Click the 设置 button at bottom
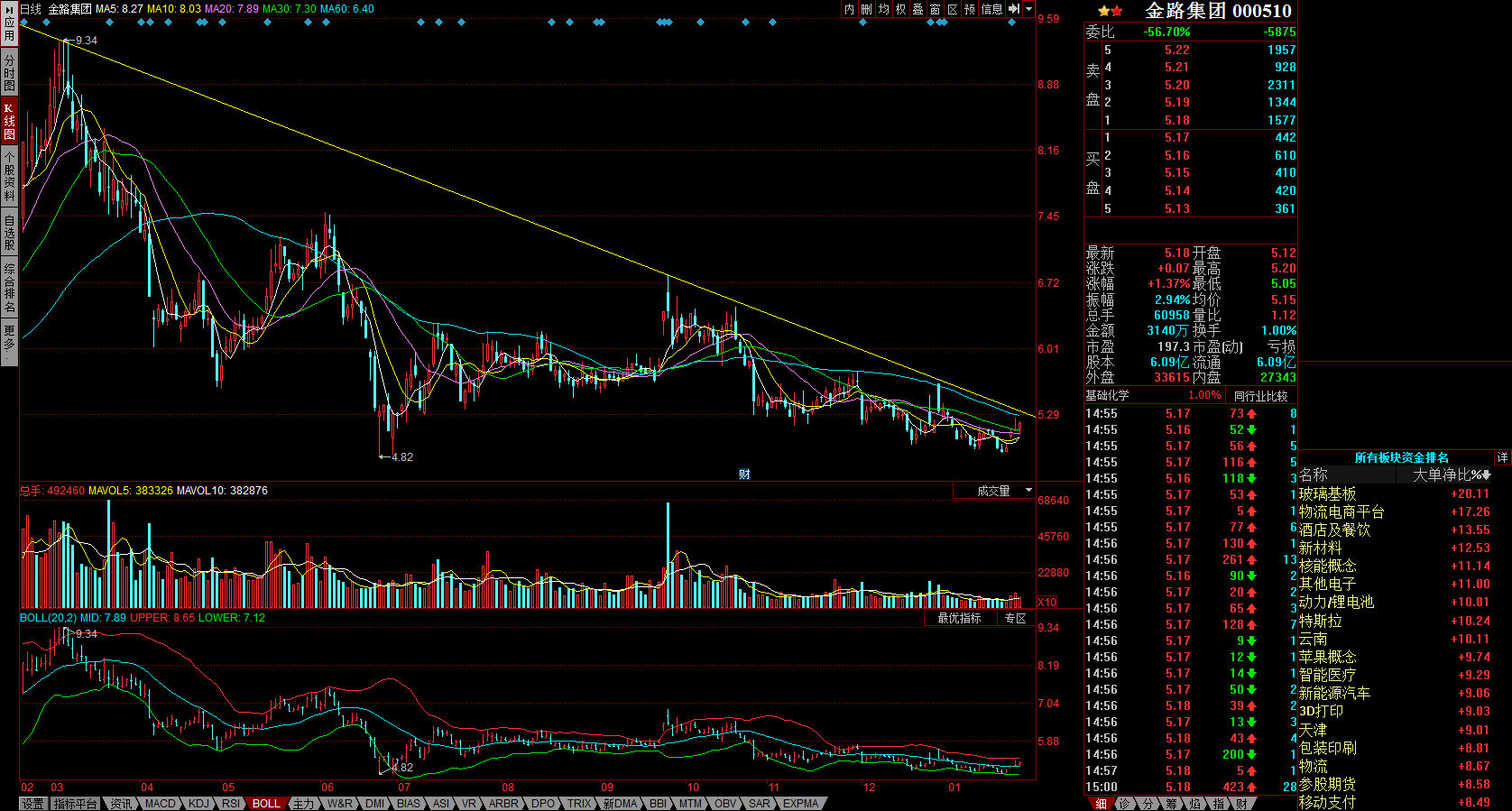Image resolution: width=1512 pixels, height=811 pixels. 32,804
